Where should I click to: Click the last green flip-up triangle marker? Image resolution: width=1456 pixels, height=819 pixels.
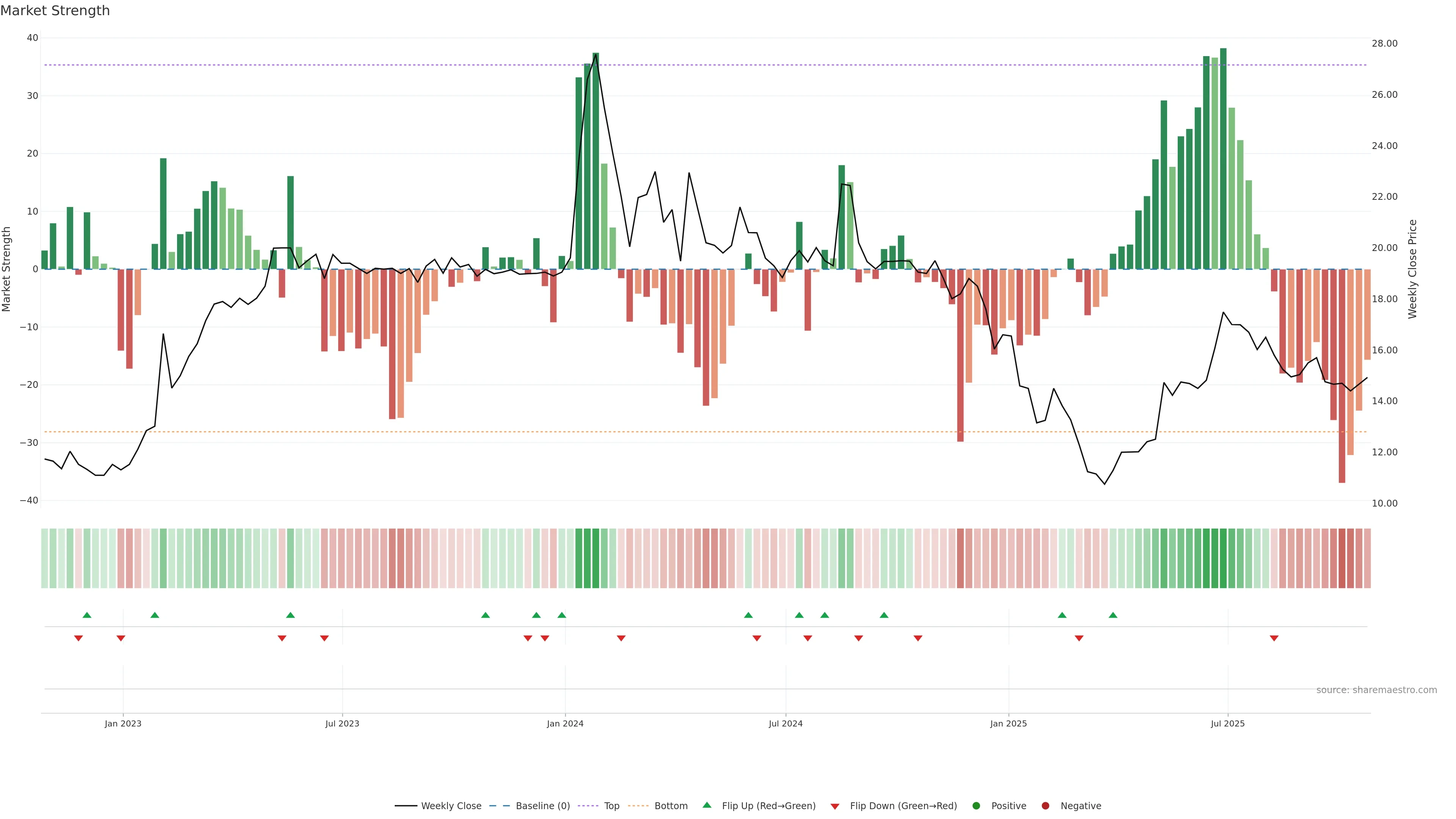coord(1113,615)
